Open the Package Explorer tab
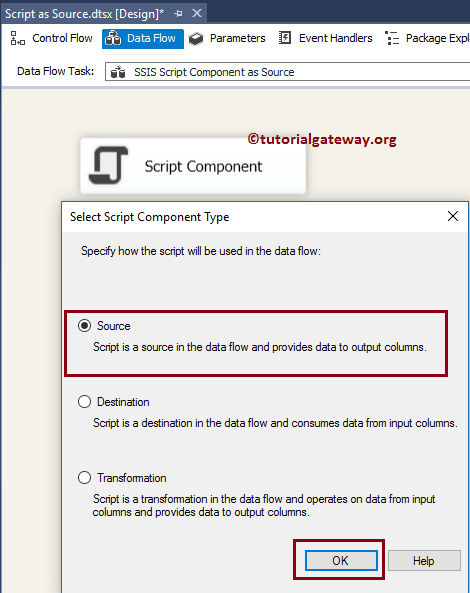The image size is (470, 593). point(427,38)
